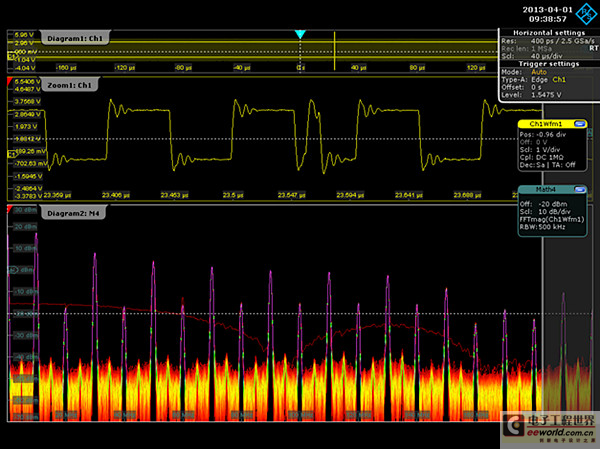Click the Rec len 1 MSa value
This screenshot has height=449, width=600.
541,49
